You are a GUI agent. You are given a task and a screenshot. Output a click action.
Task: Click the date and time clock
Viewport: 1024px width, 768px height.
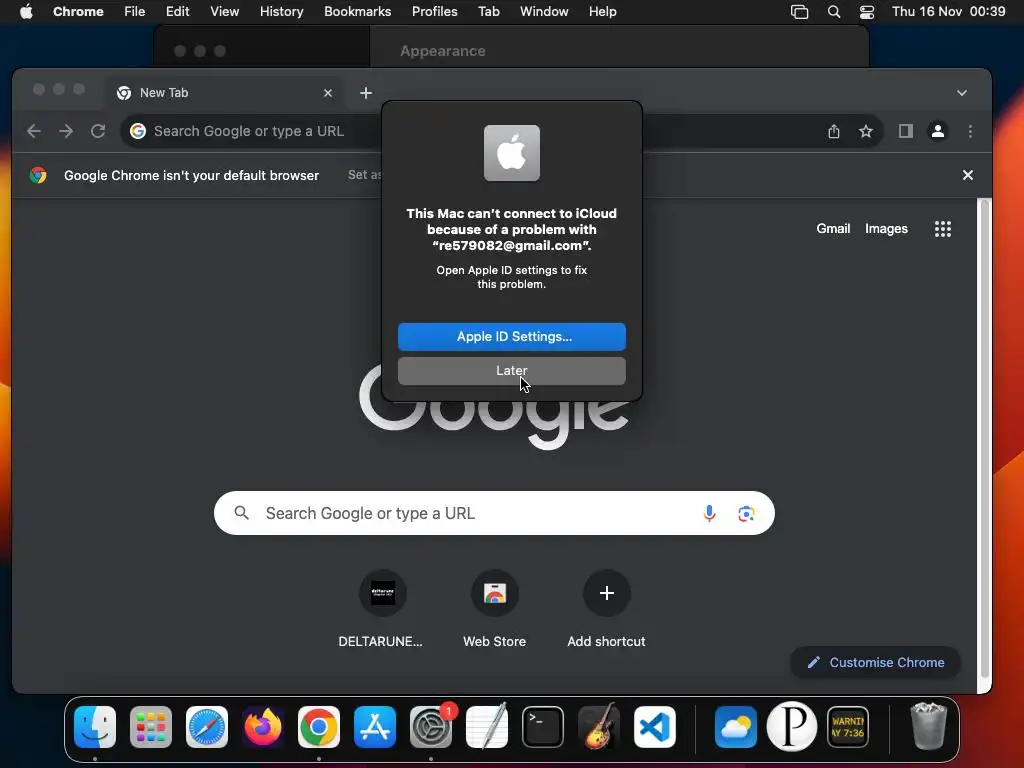(948, 11)
